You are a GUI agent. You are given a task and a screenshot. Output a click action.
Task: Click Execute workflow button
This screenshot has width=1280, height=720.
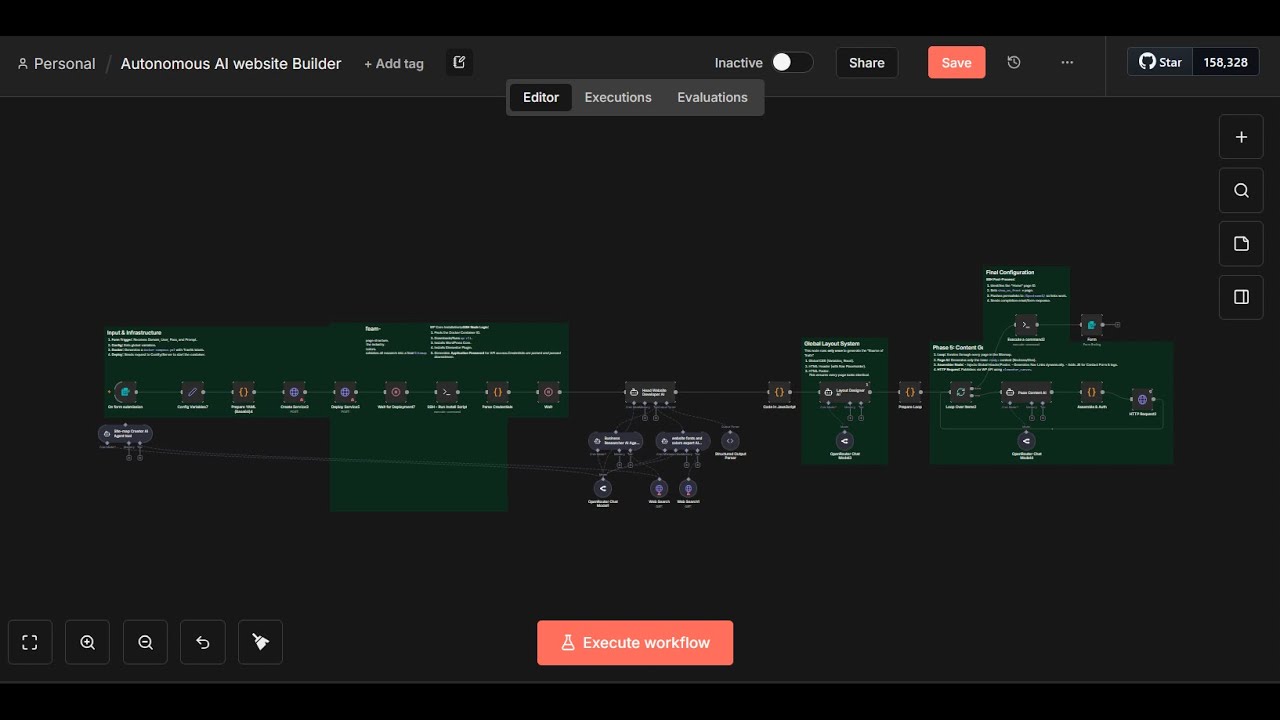[x=635, y=643]
